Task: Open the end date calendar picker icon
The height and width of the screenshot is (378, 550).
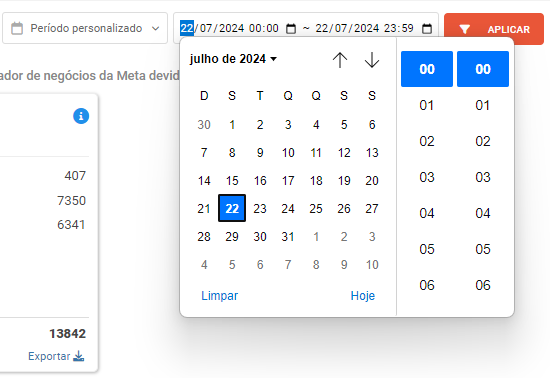Action: click(x=427, y=28)
